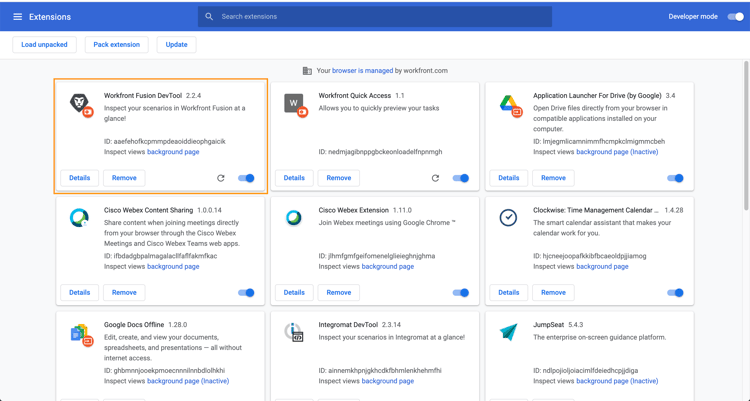Open Details for Workfront Fusion DevTool
This screenshot has width=750, height=401.
pyautogui.click(x=79, y=178)
